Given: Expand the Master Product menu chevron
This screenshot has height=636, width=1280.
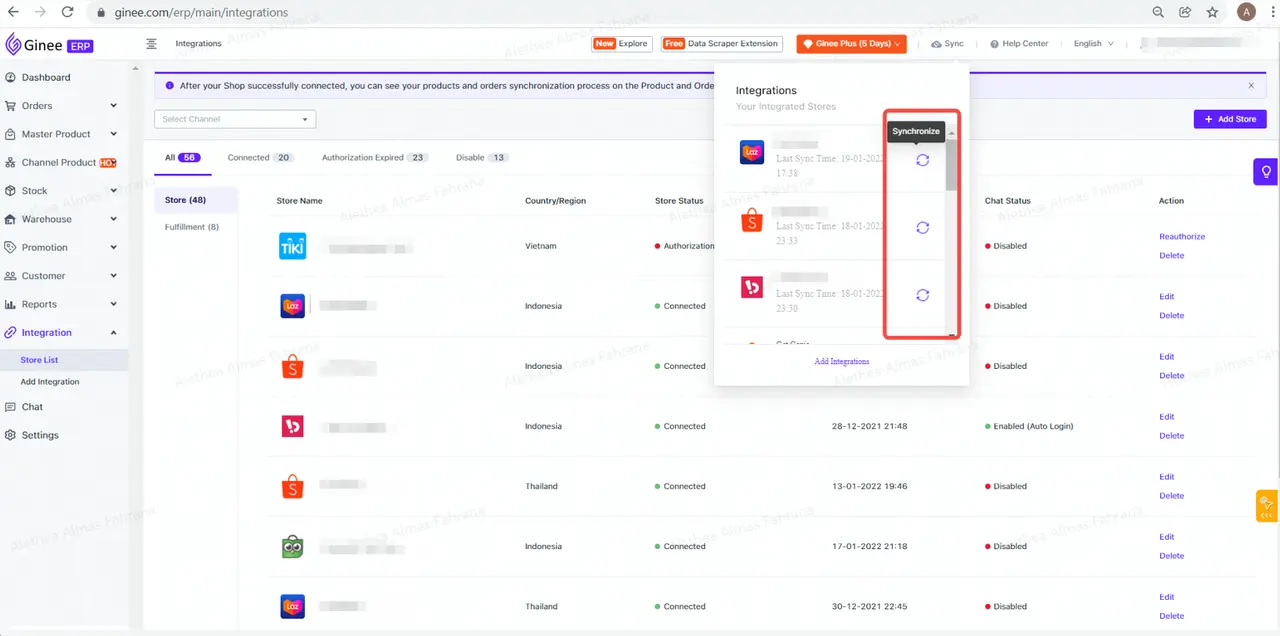Looking at the screenshot, I should point(114,134).
